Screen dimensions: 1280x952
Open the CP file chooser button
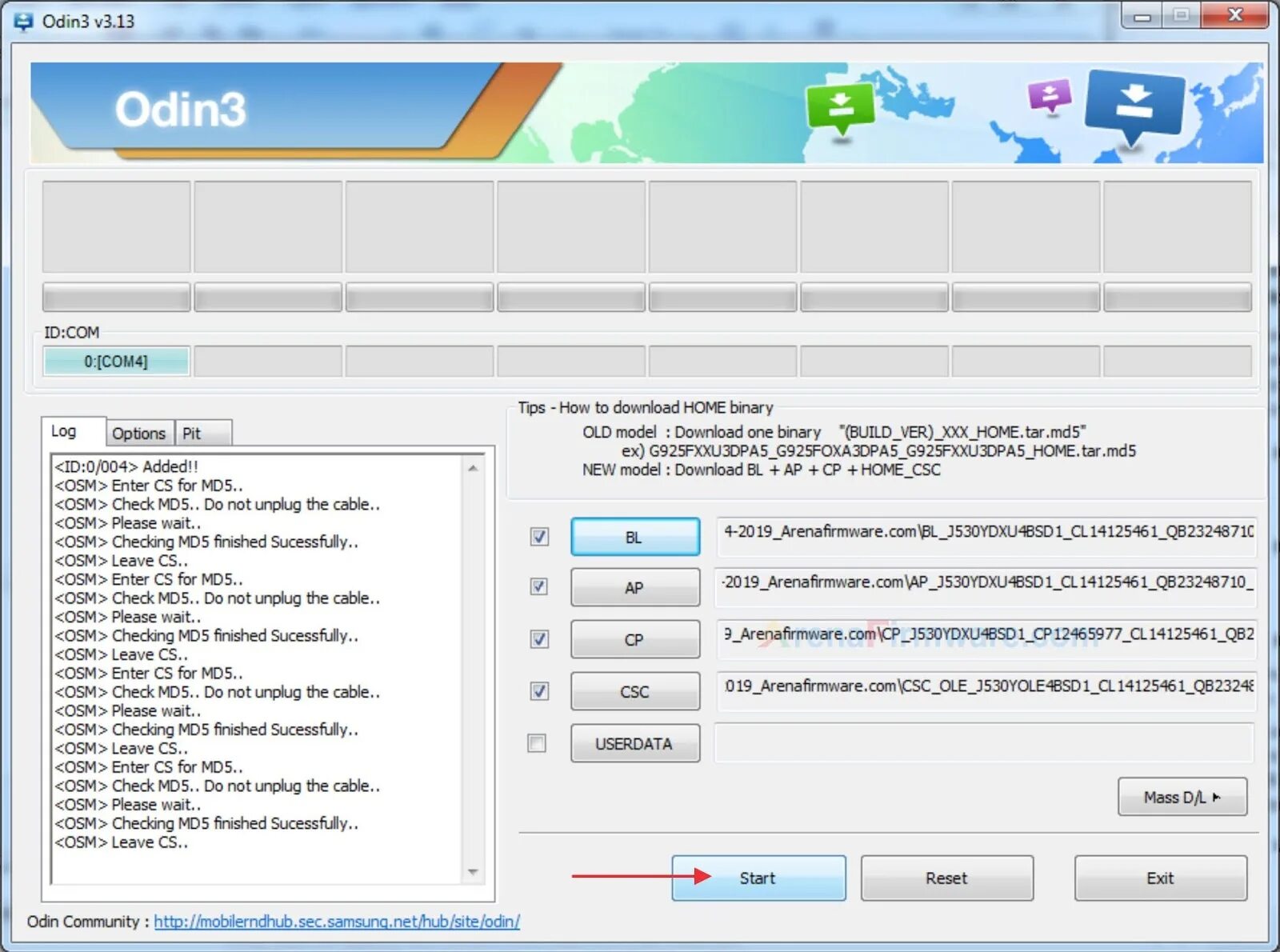[634, 640]
